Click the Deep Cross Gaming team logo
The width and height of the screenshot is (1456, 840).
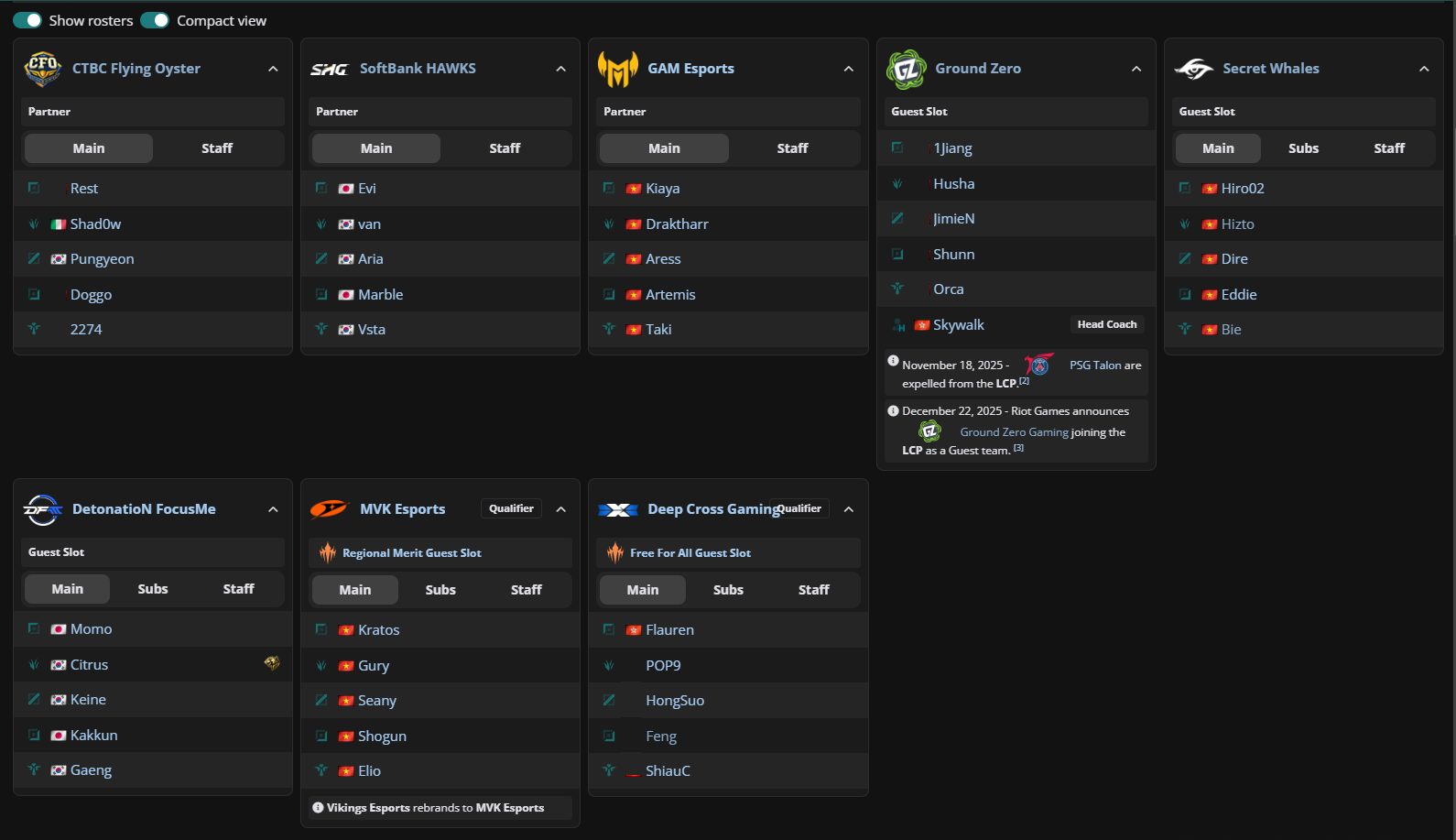617,509
